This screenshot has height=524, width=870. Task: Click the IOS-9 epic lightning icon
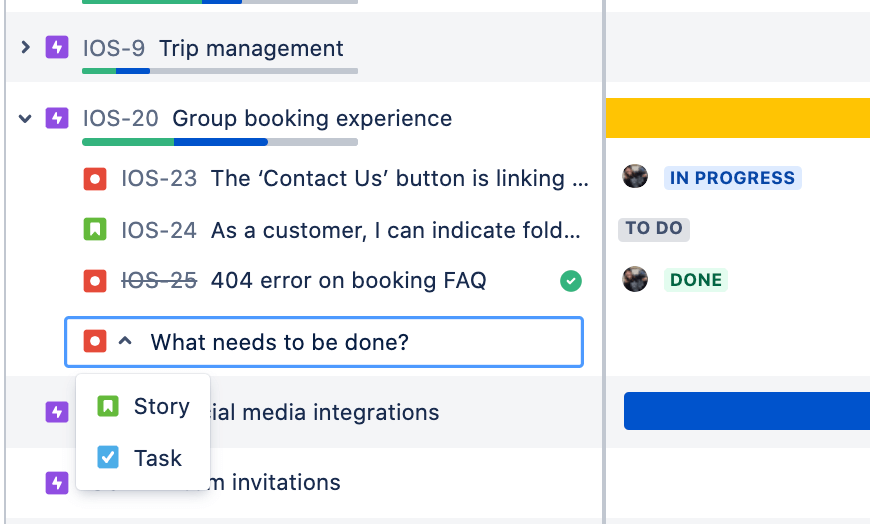(57, 47)
